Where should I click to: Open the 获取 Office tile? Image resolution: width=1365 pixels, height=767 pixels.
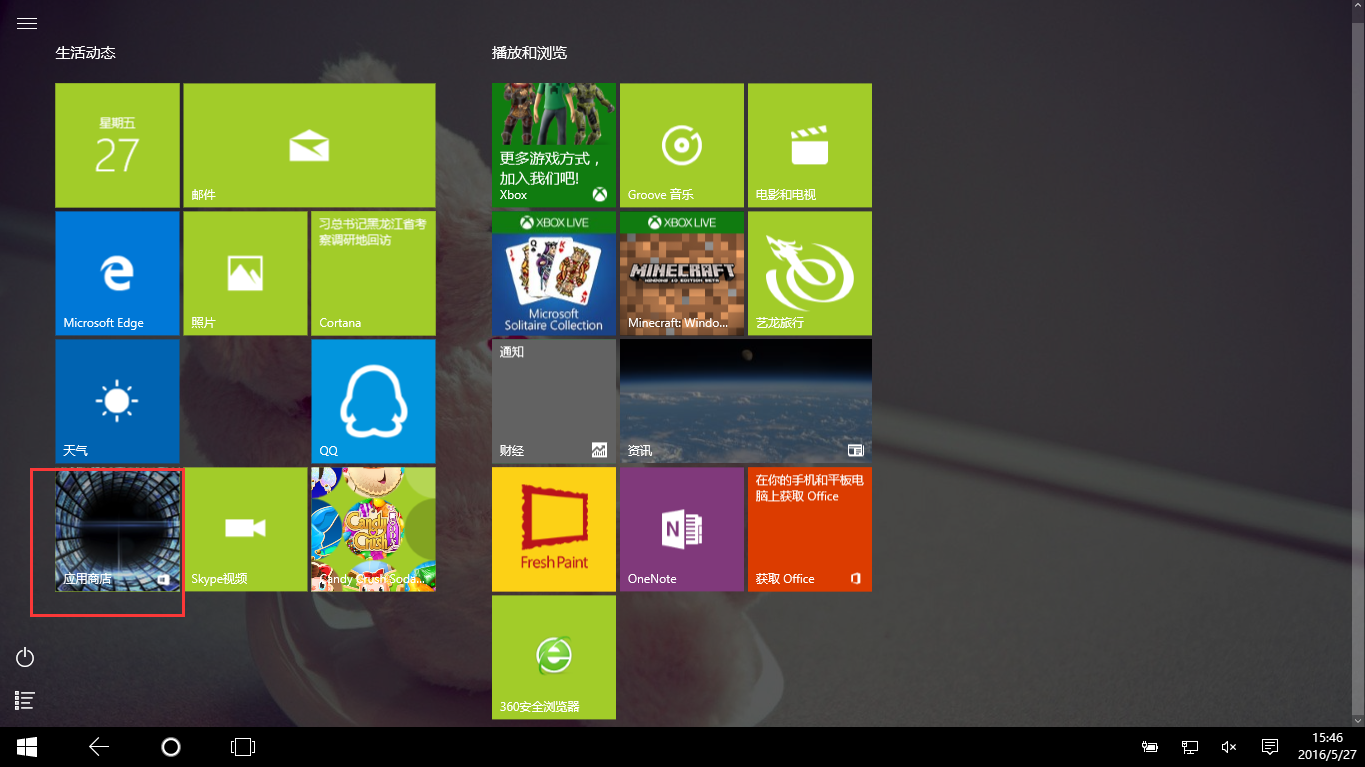pyautogui.click(x=810, y=529)
